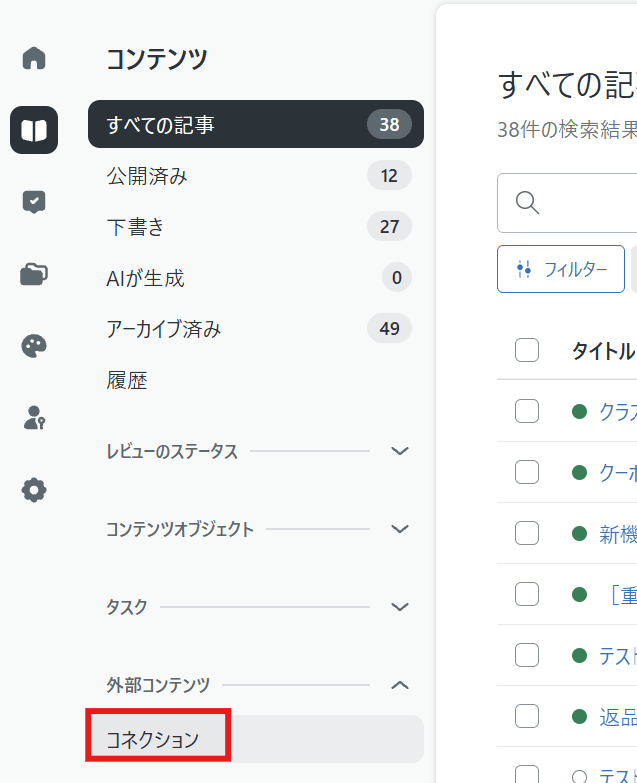Click the 49 archived count badge
Viewport: 637px width, 783px height.
[389, 329]
